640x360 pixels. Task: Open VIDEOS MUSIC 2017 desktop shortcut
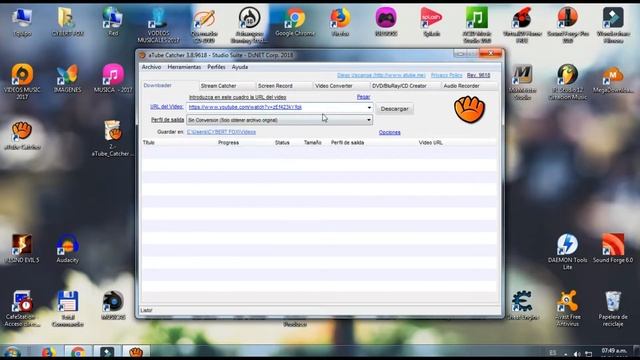click(22, 82)
